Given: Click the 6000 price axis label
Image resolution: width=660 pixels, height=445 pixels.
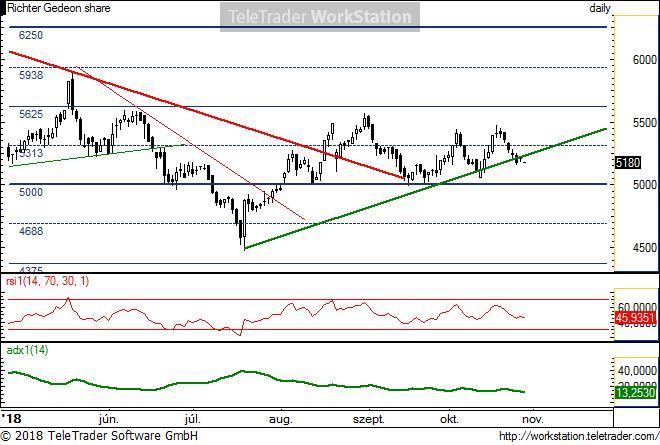Looking at the screenshot, I should click(644, 60).
